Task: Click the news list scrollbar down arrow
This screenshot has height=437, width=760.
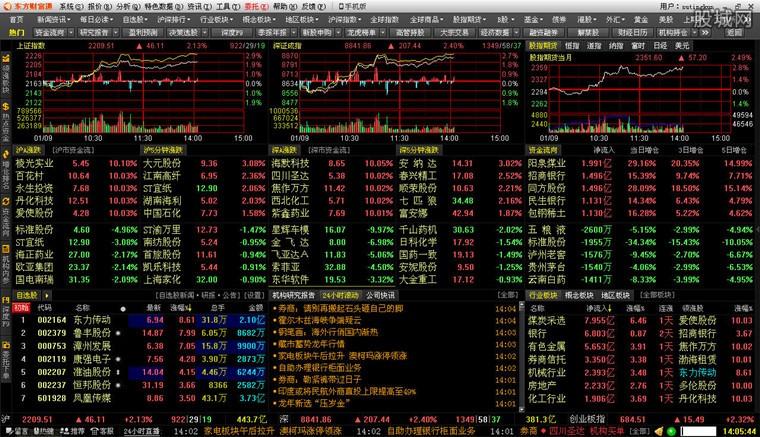Action: tap(522, 408)
